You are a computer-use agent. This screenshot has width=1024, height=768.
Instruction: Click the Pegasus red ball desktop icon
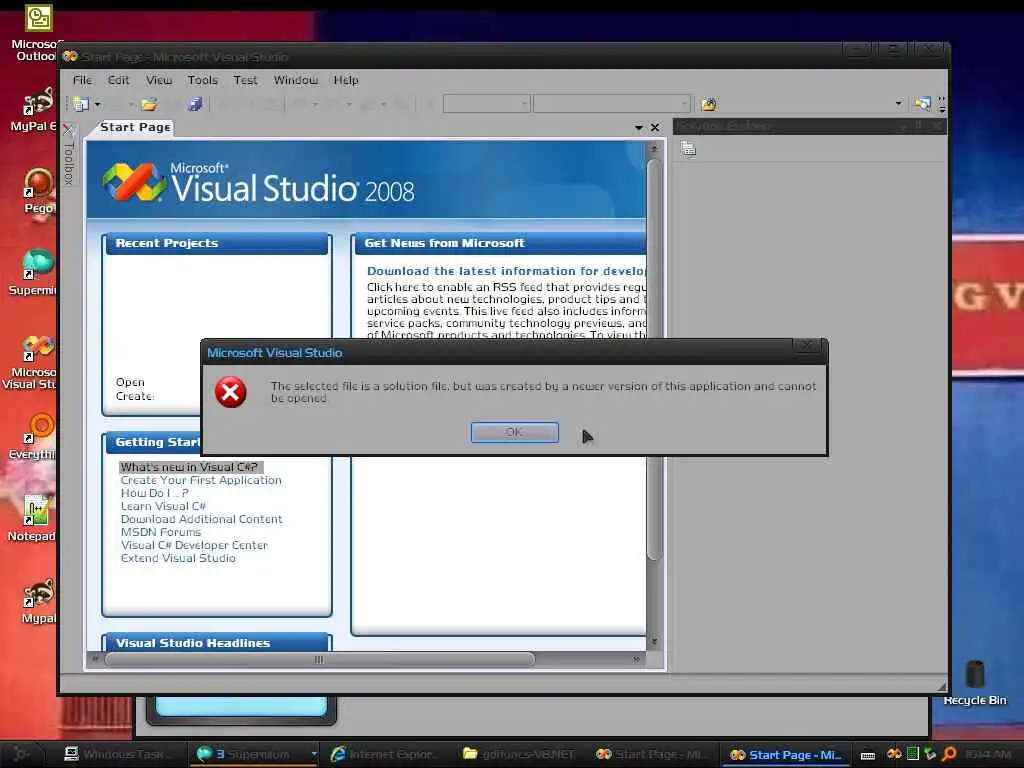(38, 191)
